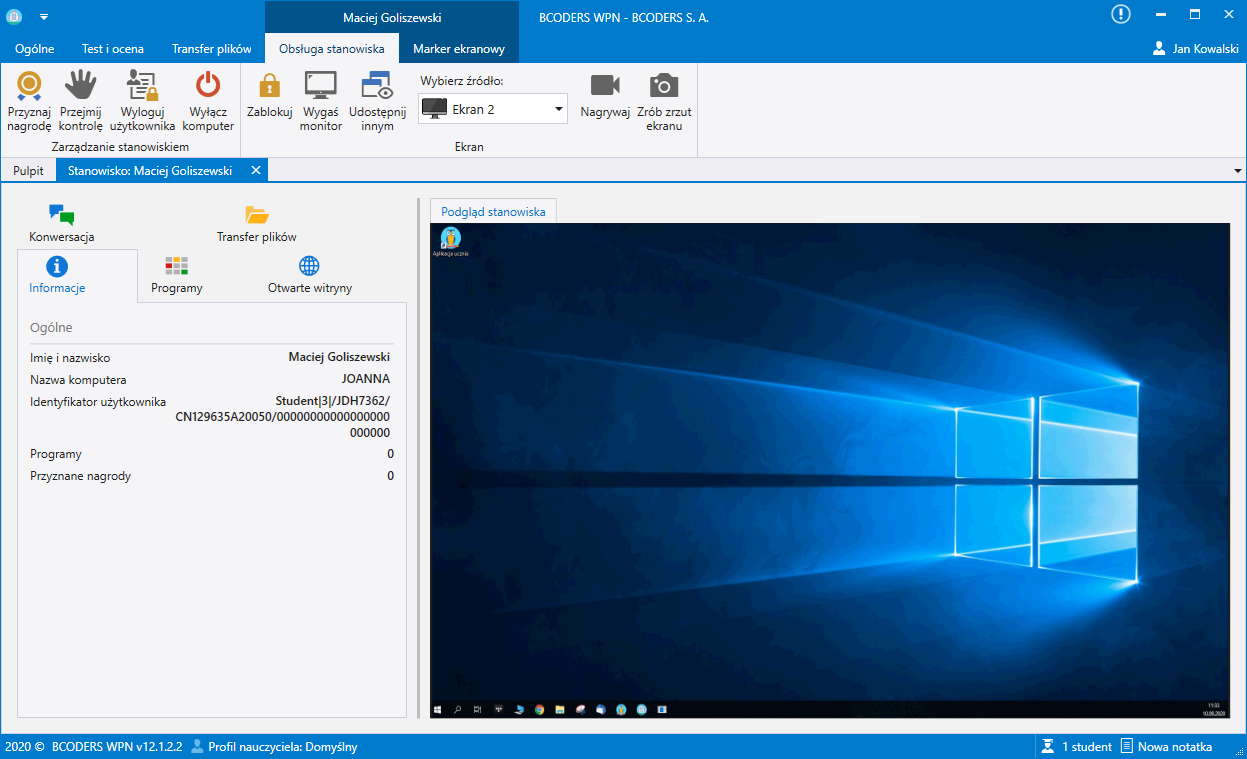This screenshot has height=759, width=1247.
Task: Click the 1 student status bar indicator
Action: click(x=1077, y=747)
